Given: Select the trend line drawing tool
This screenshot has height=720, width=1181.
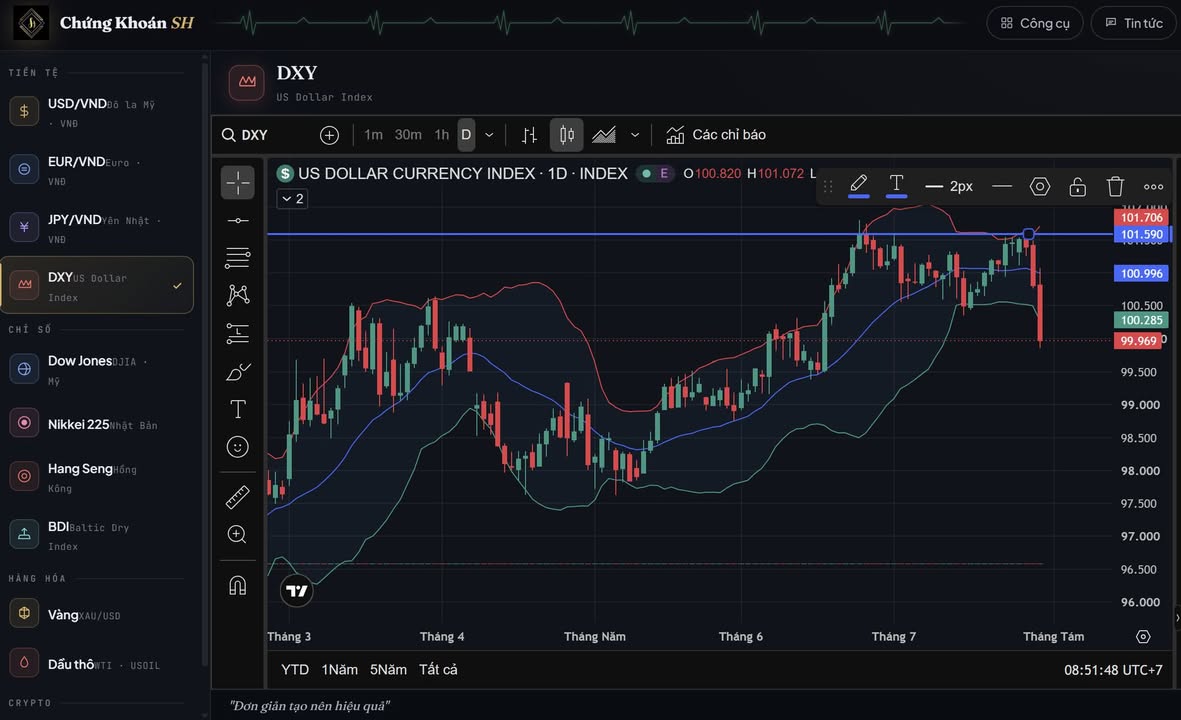Looking at the screenshot, I should 237,221.
